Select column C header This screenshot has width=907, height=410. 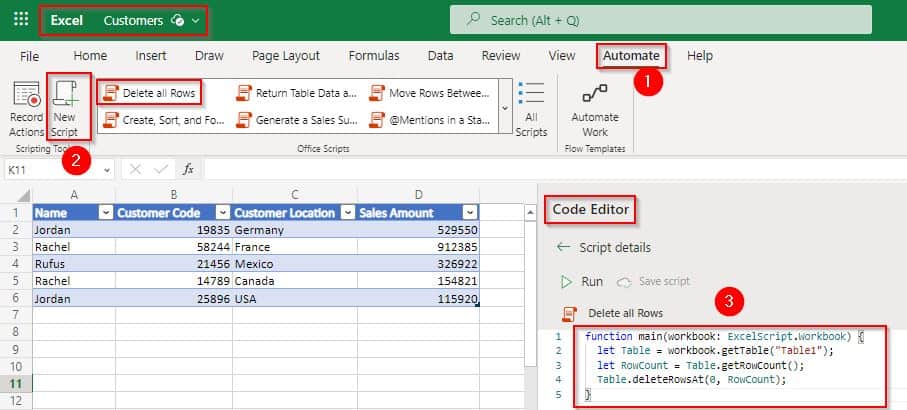point(294,194)
